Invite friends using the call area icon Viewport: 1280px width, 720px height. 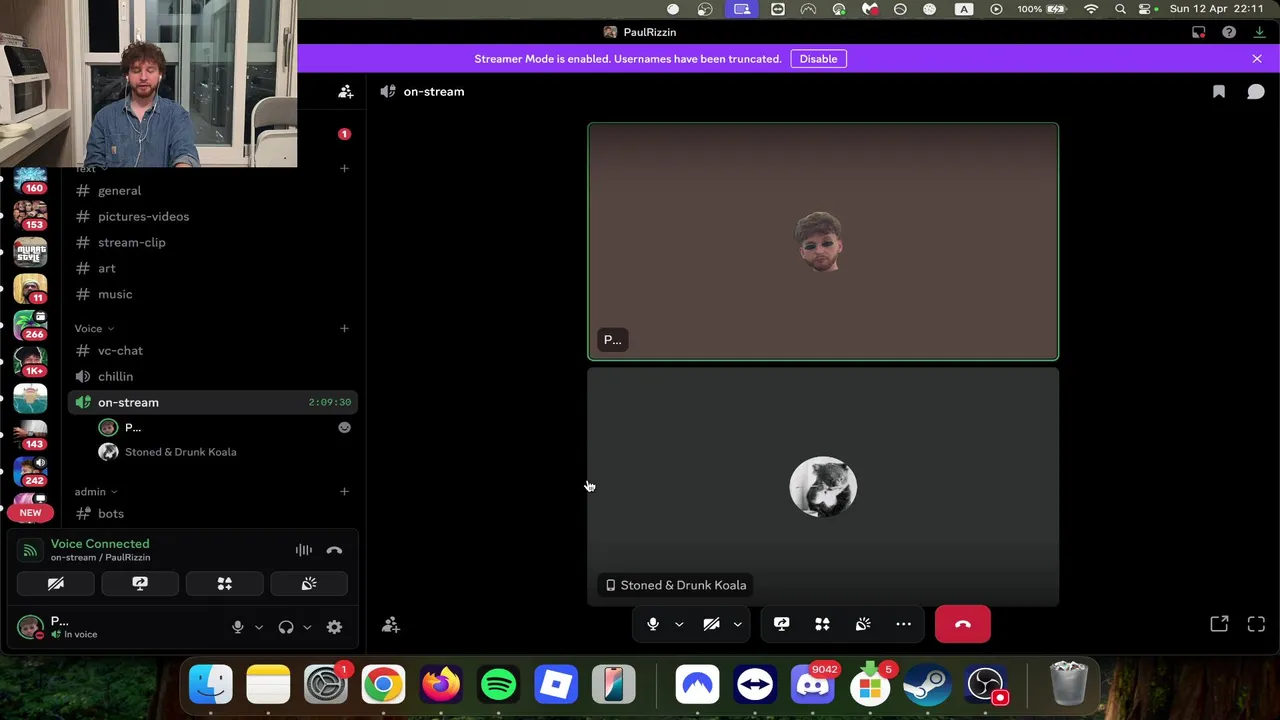point(391,625)
